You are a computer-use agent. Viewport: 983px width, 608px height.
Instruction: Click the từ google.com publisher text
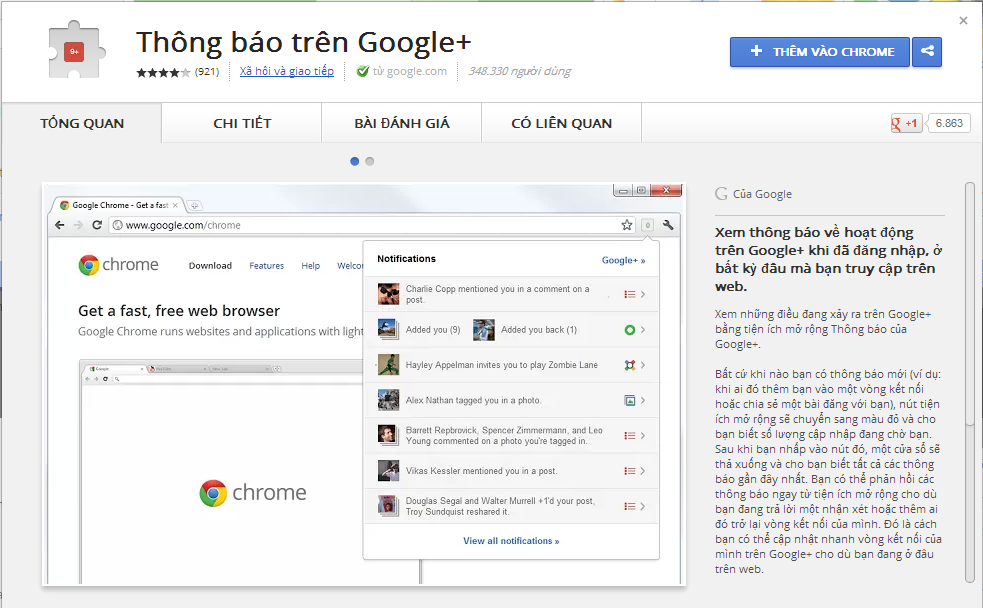[x=410, y=71]
